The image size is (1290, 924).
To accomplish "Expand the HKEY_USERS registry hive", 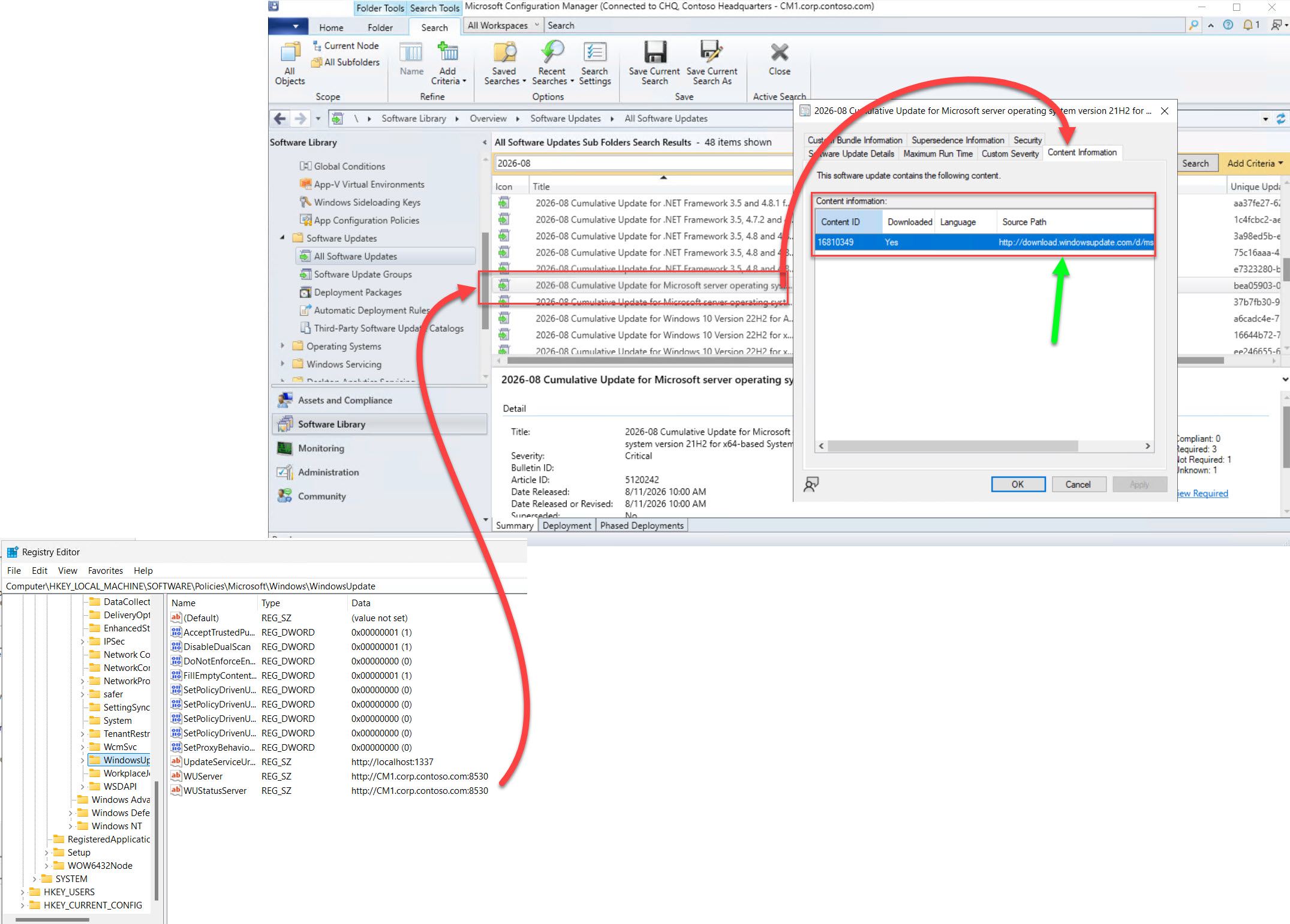I will tap(23, 892).
